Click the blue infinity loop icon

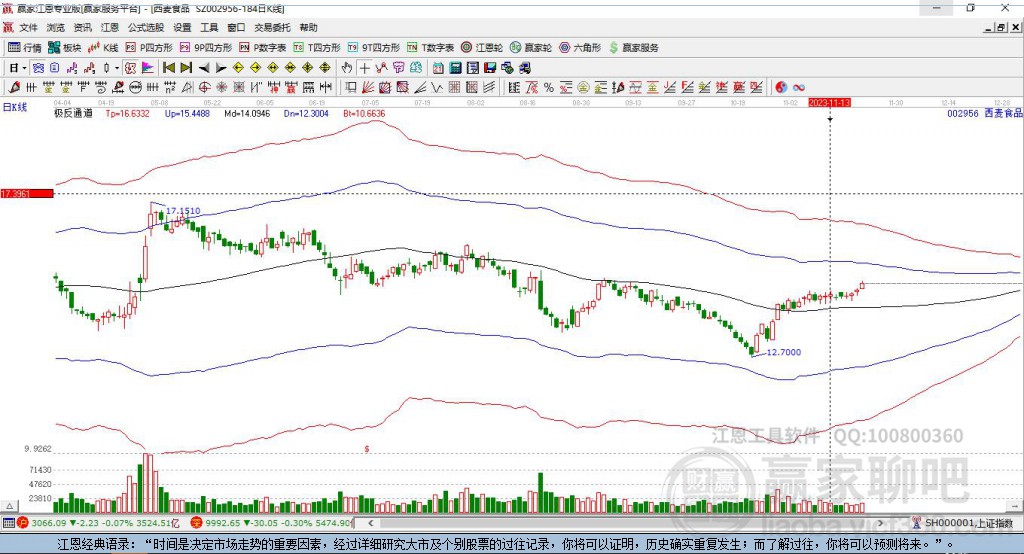click(x=799, y=87)
